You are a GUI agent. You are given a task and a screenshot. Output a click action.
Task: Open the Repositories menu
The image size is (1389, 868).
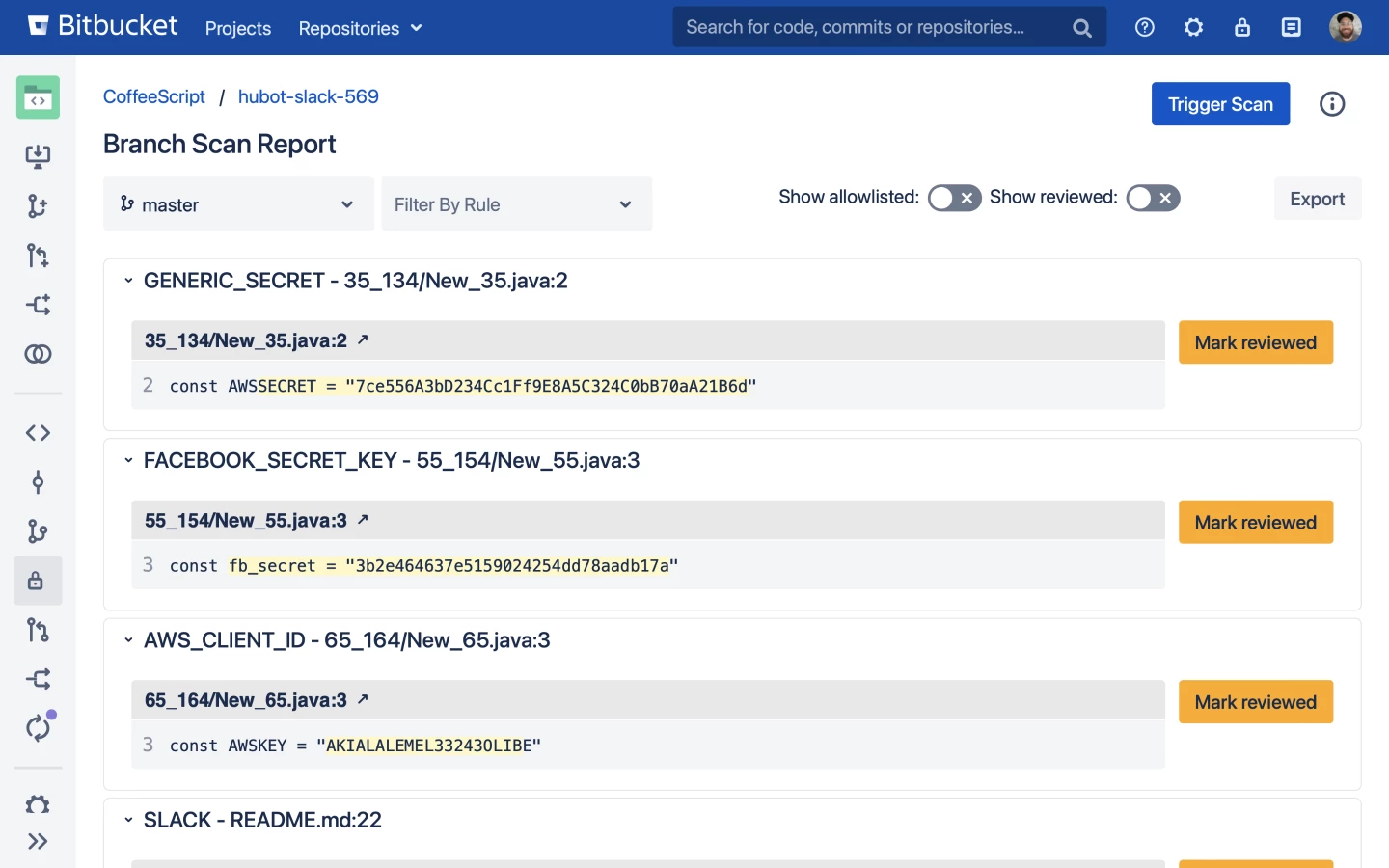pyautogui.click(x=360, y=28)
